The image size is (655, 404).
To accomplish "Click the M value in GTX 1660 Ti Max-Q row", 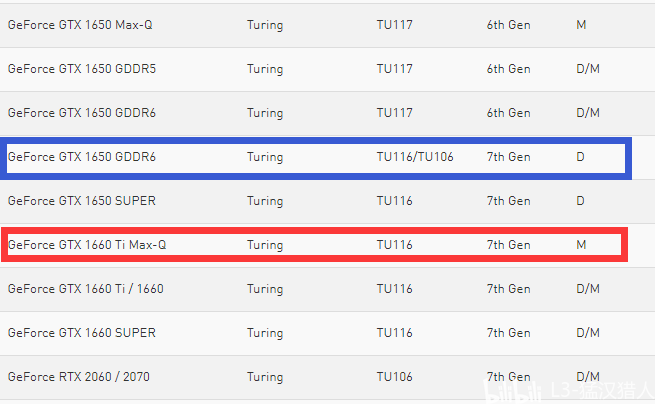I will point(581,245).
